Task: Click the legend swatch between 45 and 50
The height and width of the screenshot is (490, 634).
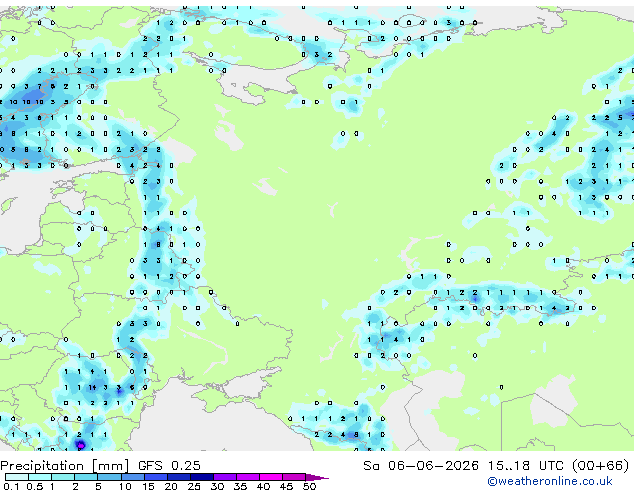Action: point(294,477)
